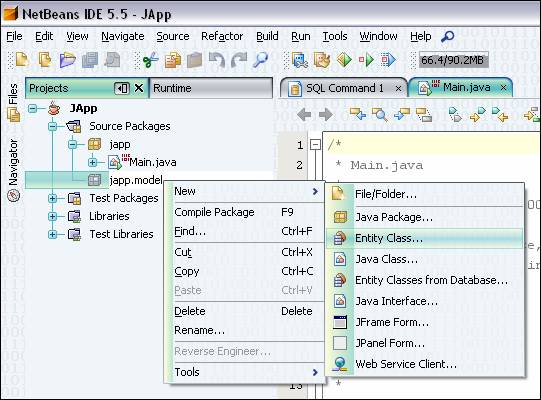Click the Debug Main Project icon
The image size is (541, 400).
(366, 60)
